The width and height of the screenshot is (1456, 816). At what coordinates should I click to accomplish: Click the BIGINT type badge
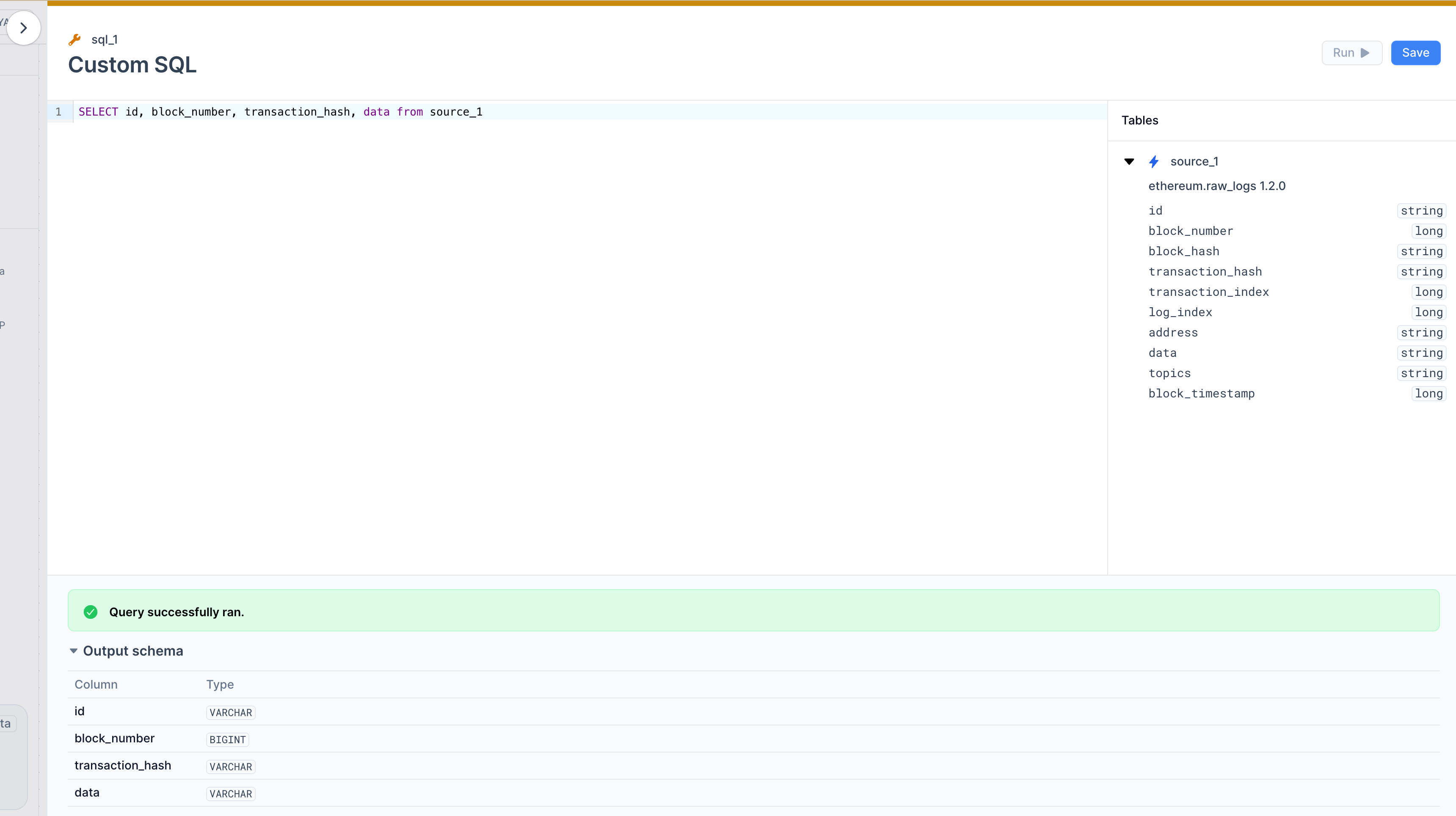point(227,740)
